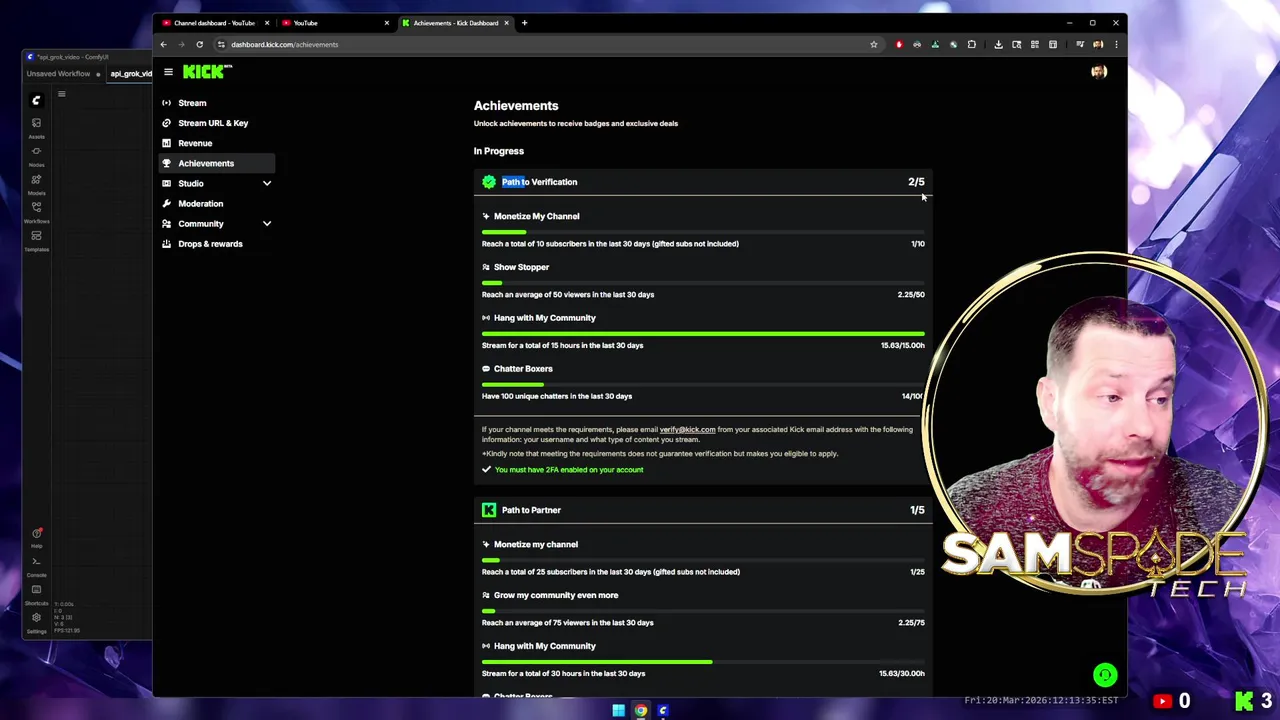Click the red hand extension icon

click(x=899, y=44)
